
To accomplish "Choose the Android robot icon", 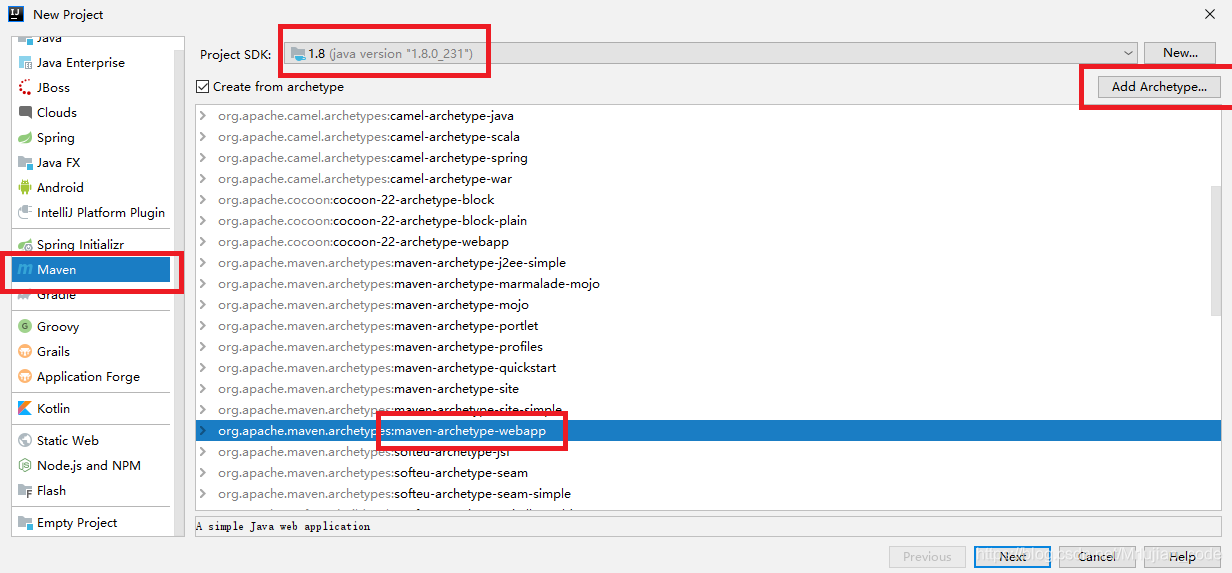I will (25, 188).
